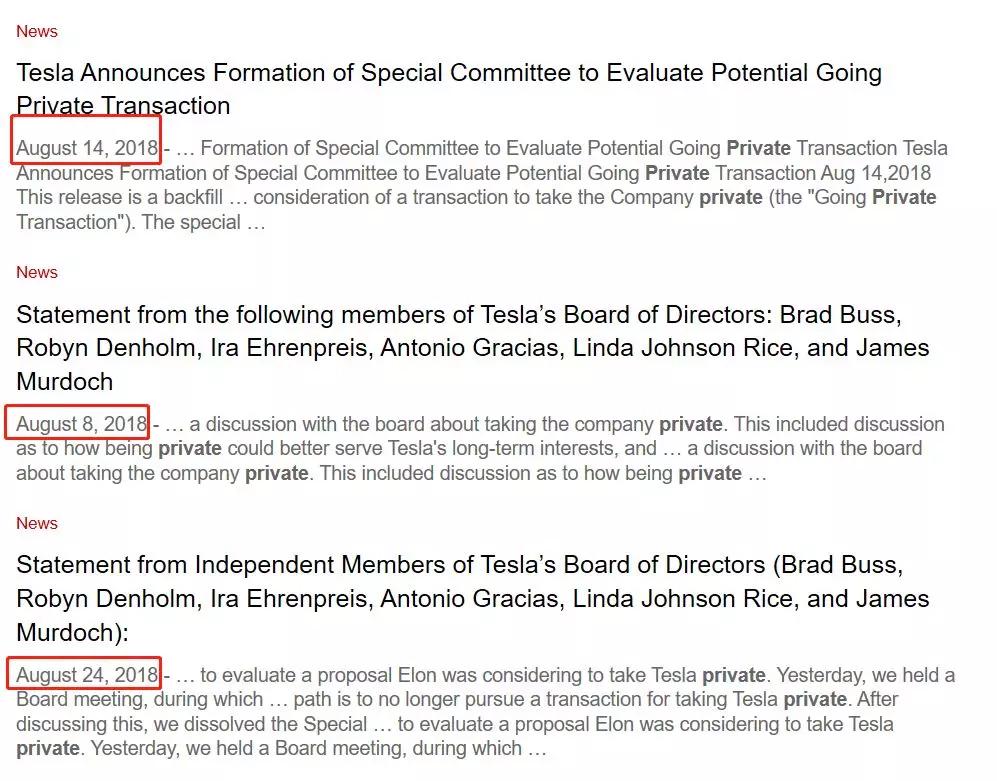This screenshot has width=997, height=781.
Task: Click the August 14, 2018 date
Action: pos(87,148)
